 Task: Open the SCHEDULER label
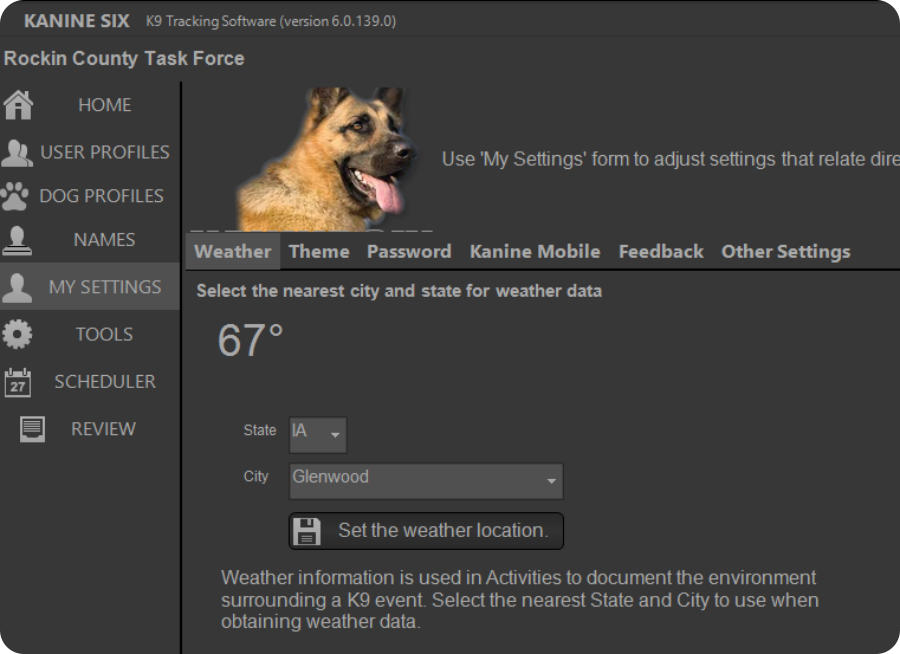coord(105,382)
